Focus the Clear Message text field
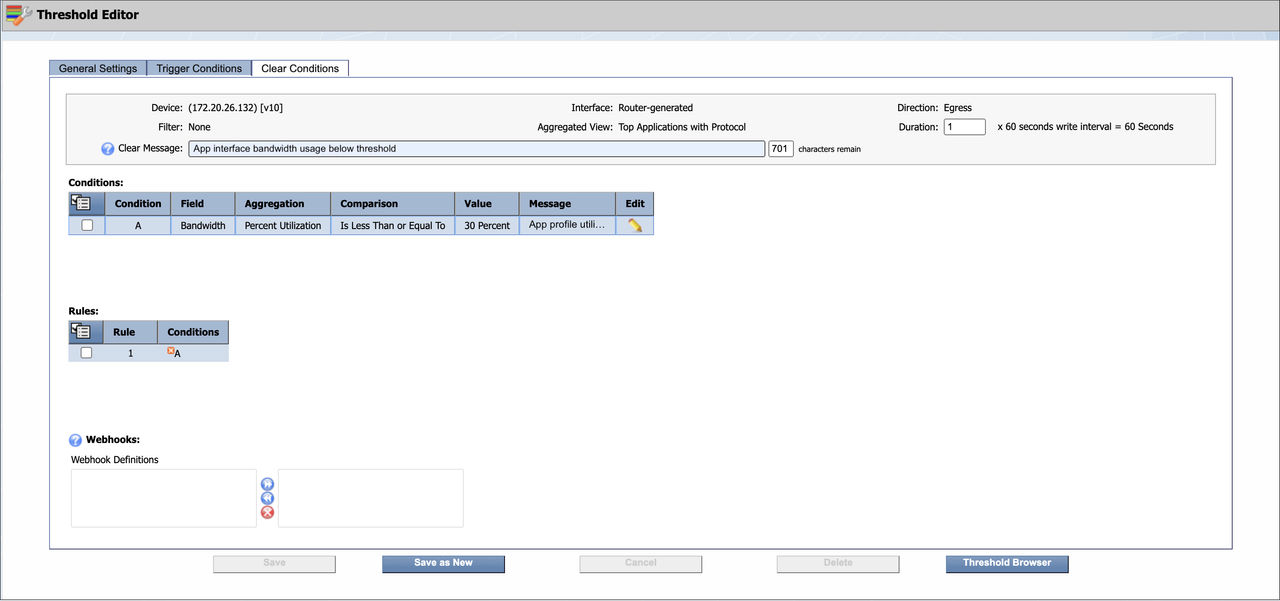The image size is (1280, 601). point(476,149)
